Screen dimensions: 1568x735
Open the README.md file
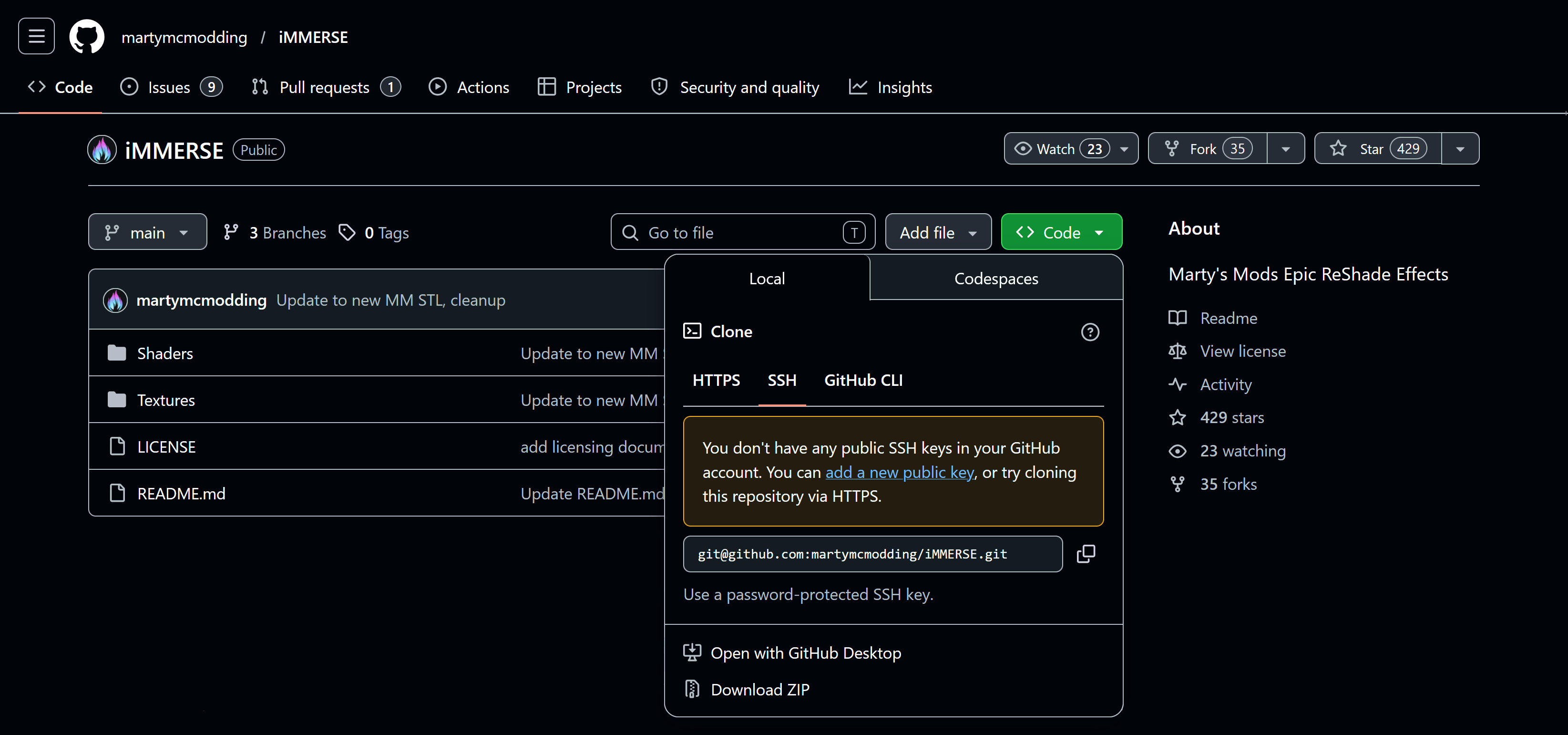181,493
